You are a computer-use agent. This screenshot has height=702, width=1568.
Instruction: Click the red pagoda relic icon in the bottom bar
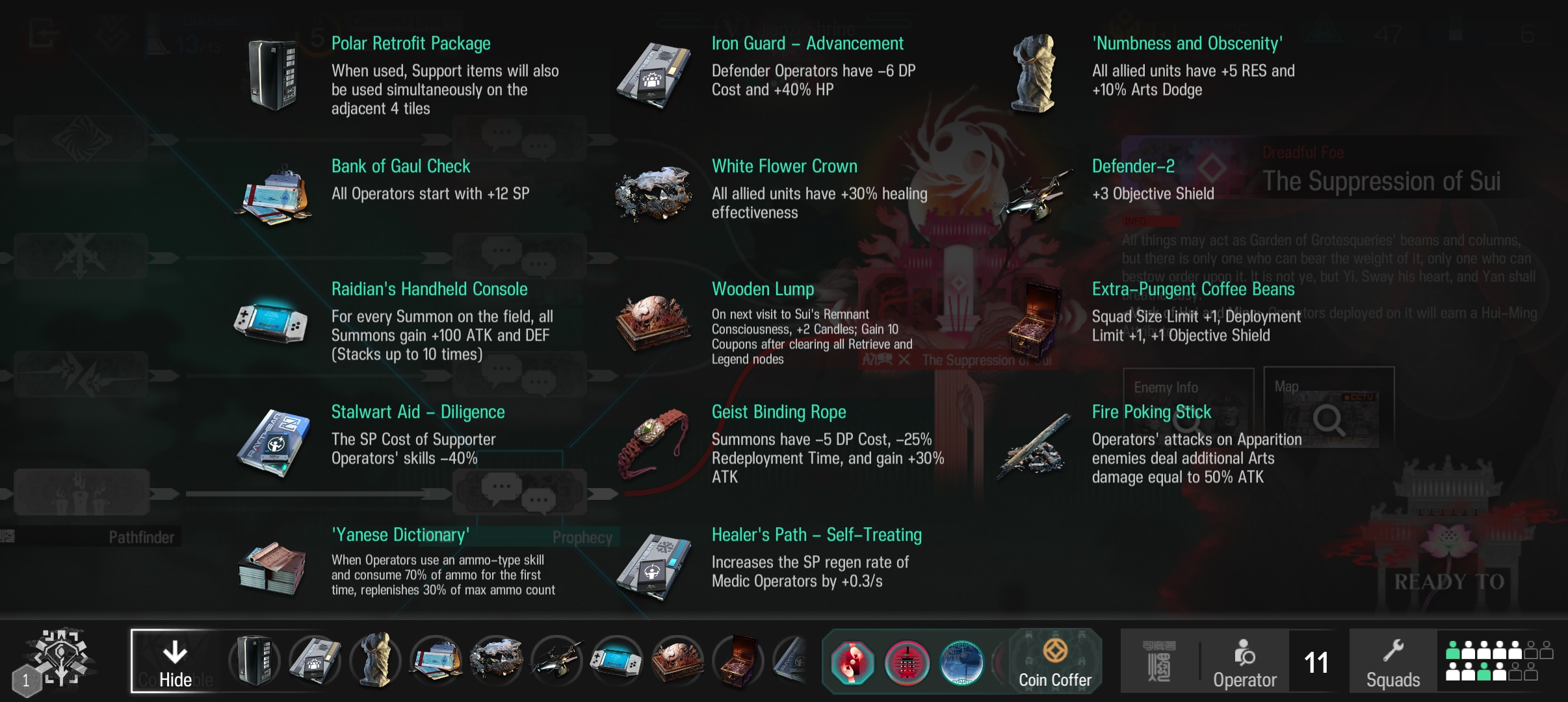(x=908, y=663)
